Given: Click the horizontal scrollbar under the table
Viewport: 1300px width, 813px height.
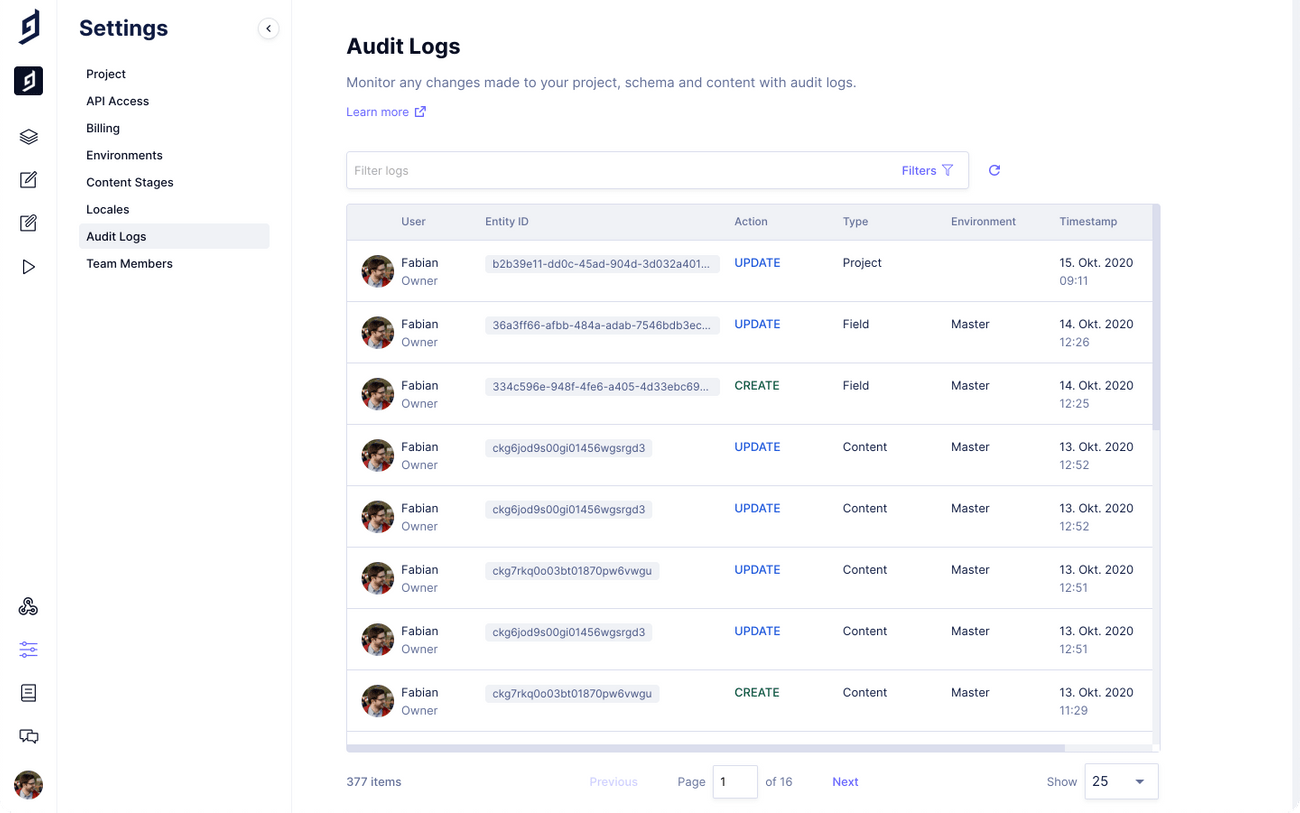Looking at the screenshot, I should click(705, 747).
